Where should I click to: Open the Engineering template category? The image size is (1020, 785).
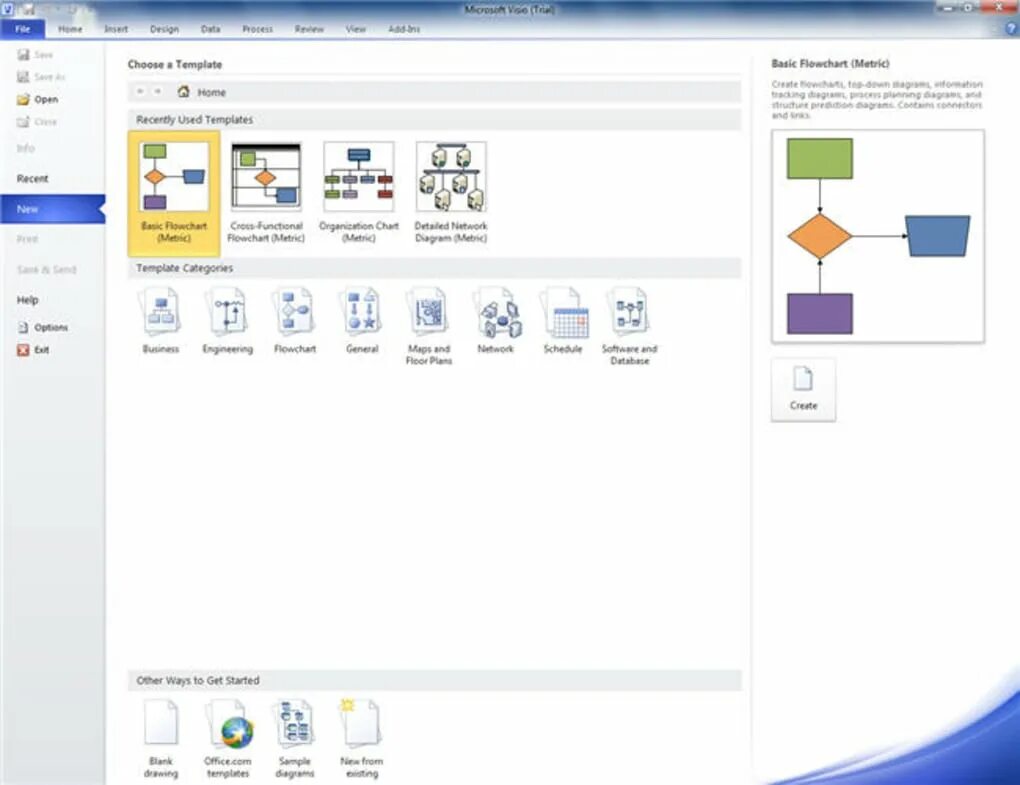coord(227,321)
